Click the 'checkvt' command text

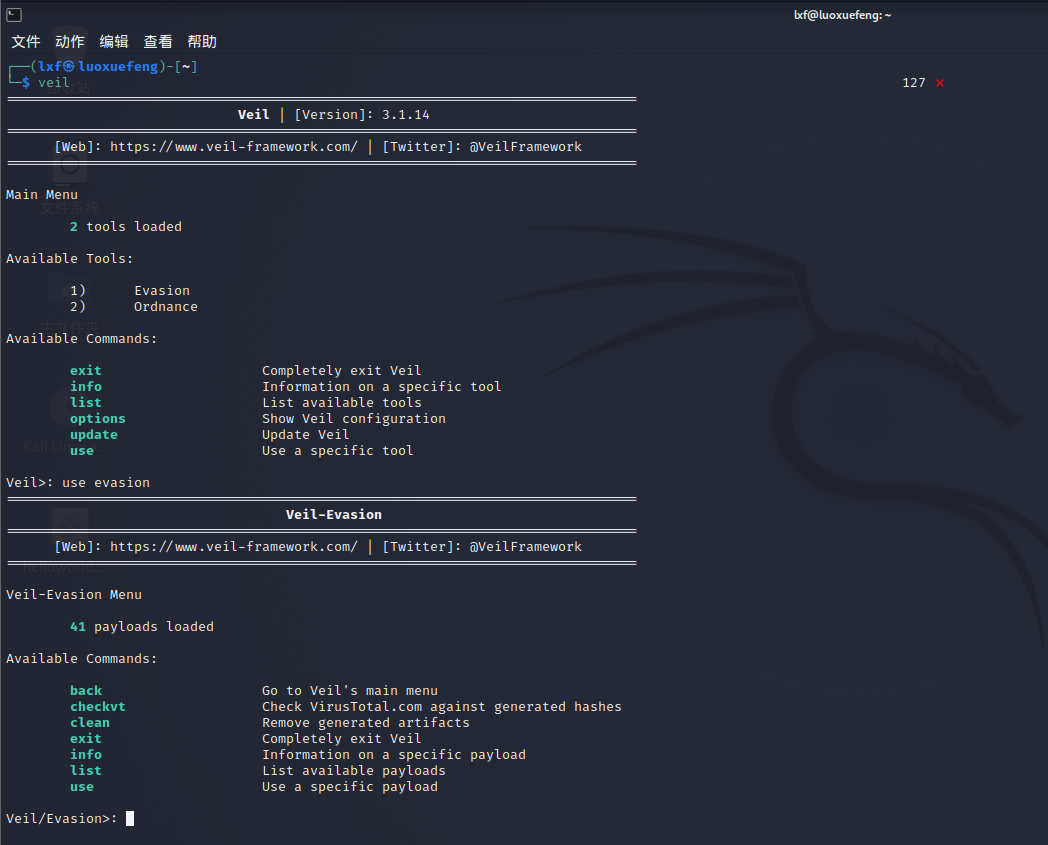click(x=98, y=707)
